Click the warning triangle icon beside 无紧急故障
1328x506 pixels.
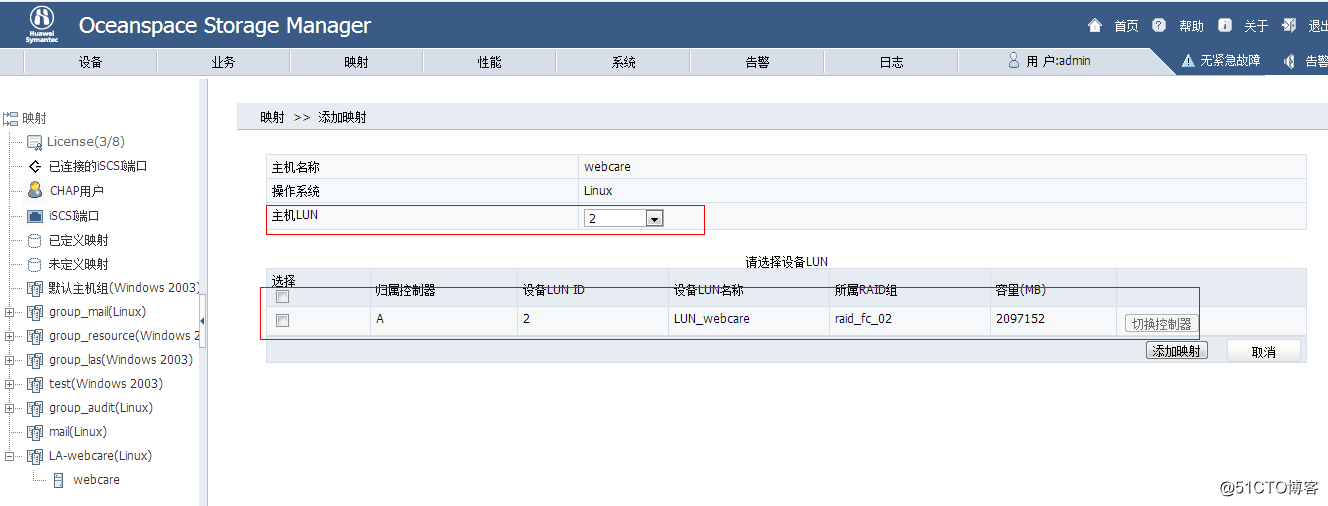pyautogui.click(x=1188, y=61)
